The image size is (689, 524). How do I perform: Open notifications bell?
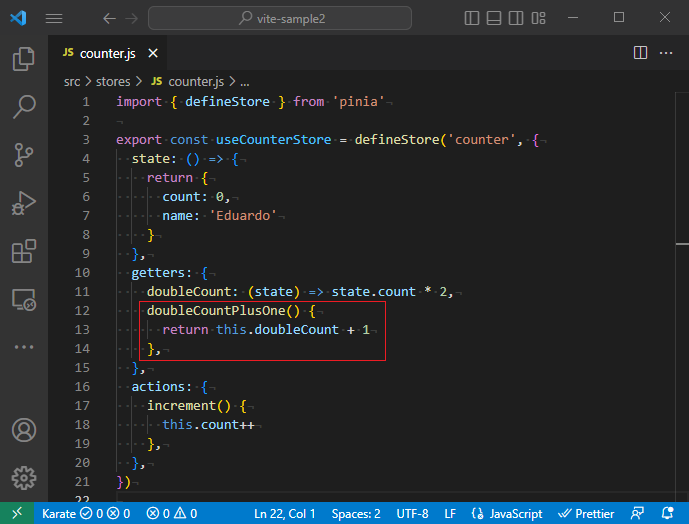click(667, 513)
